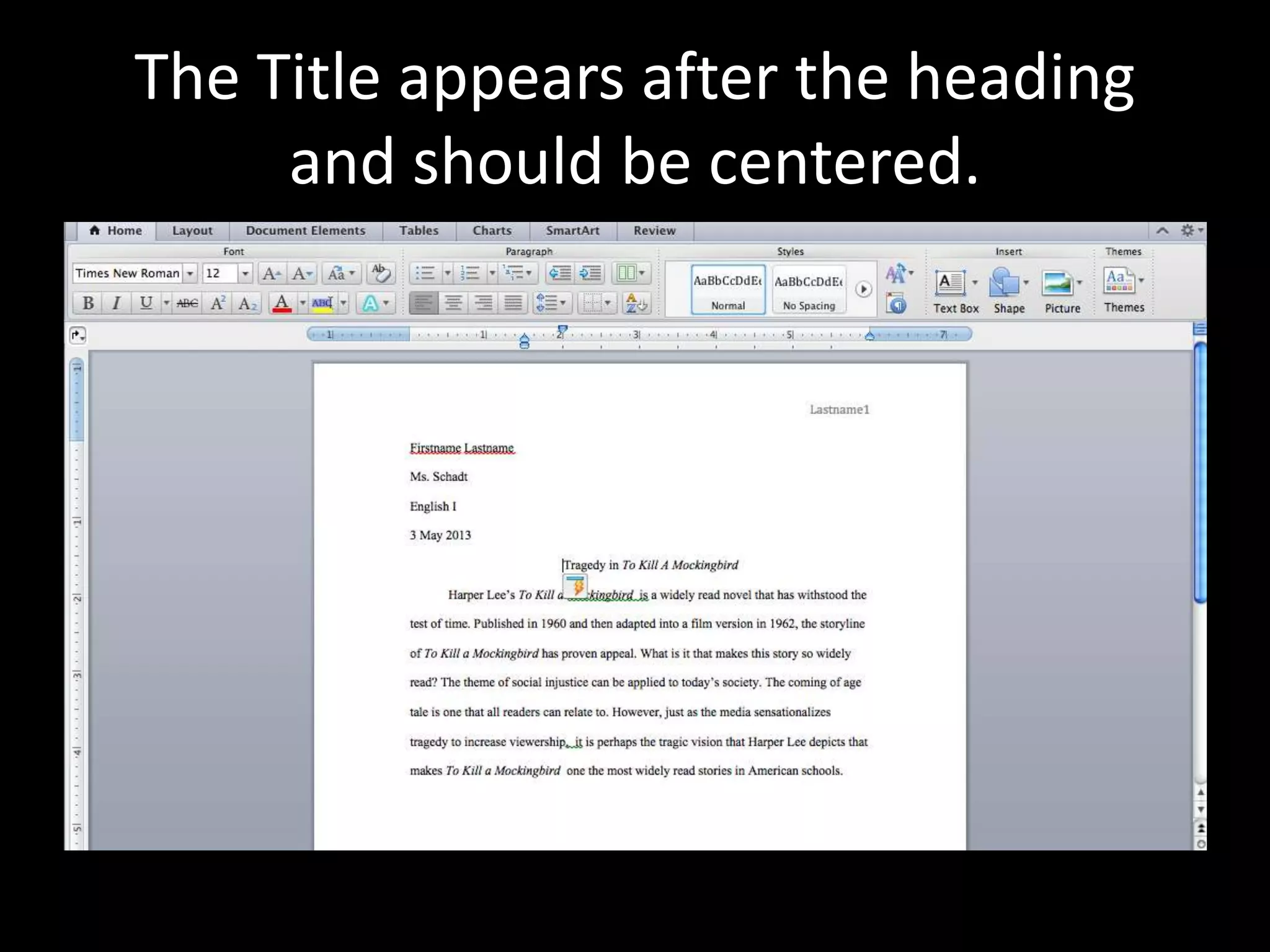
Task: Open underline style dropdown arrow
Action: point(166,303)
